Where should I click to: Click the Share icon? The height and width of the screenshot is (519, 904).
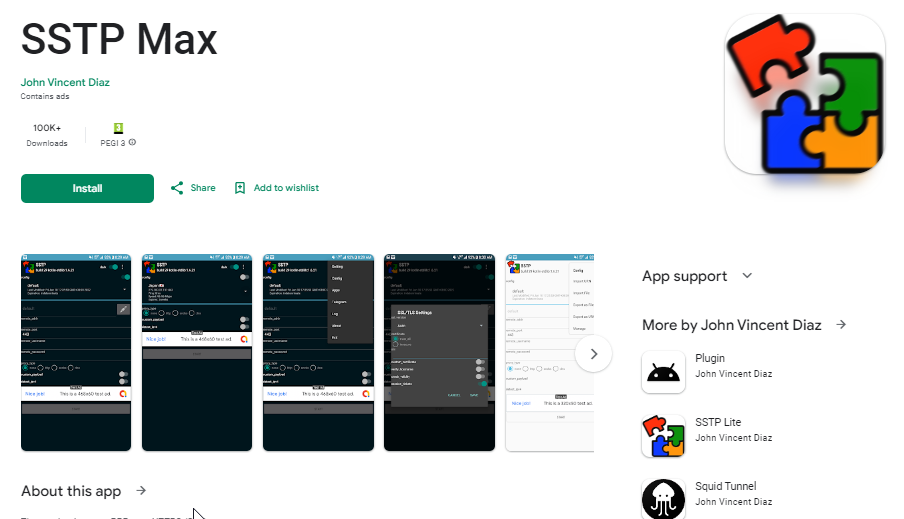tap(177, 188)
